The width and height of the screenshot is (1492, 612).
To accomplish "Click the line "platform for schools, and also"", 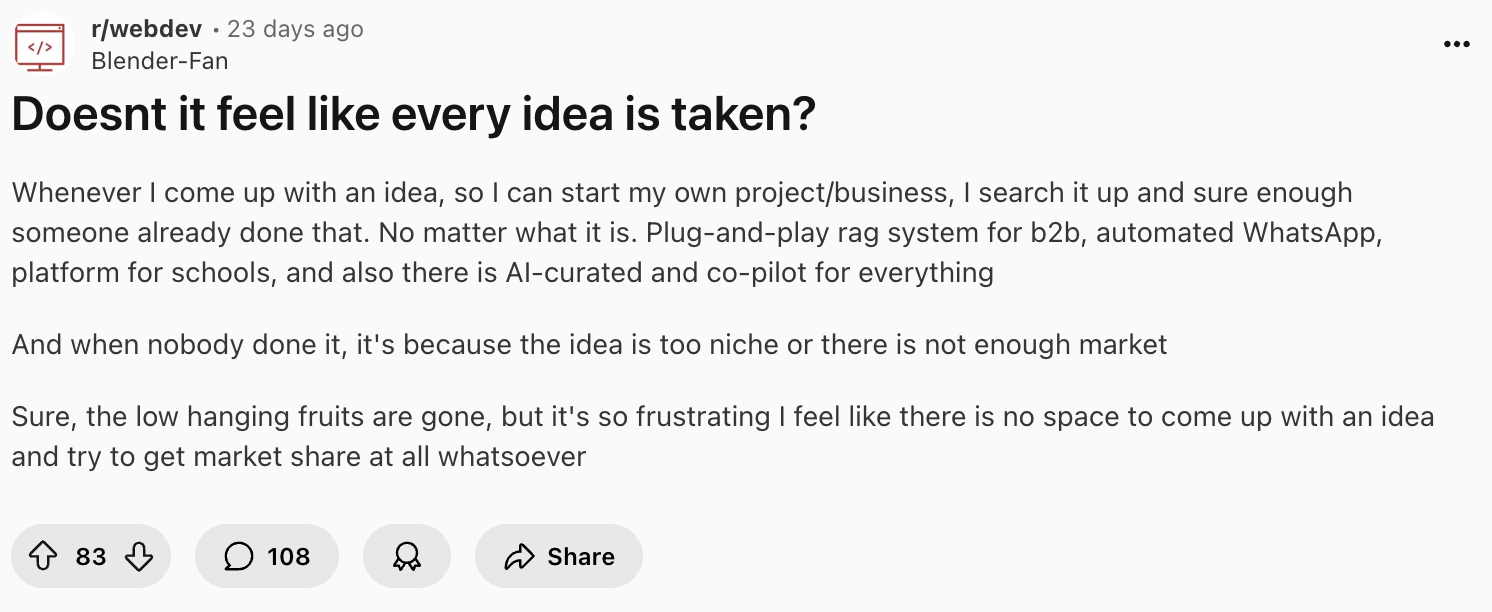I will point(503,273).
